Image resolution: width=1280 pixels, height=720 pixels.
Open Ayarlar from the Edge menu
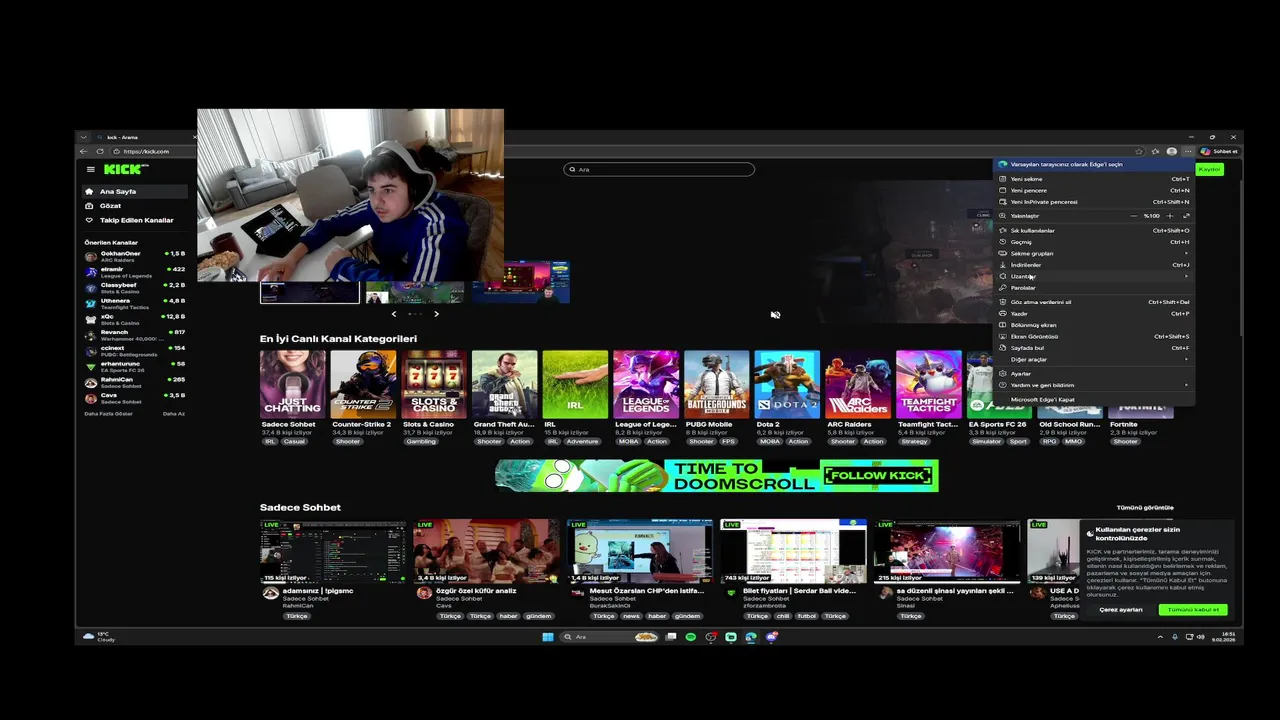pos(1094,373)
